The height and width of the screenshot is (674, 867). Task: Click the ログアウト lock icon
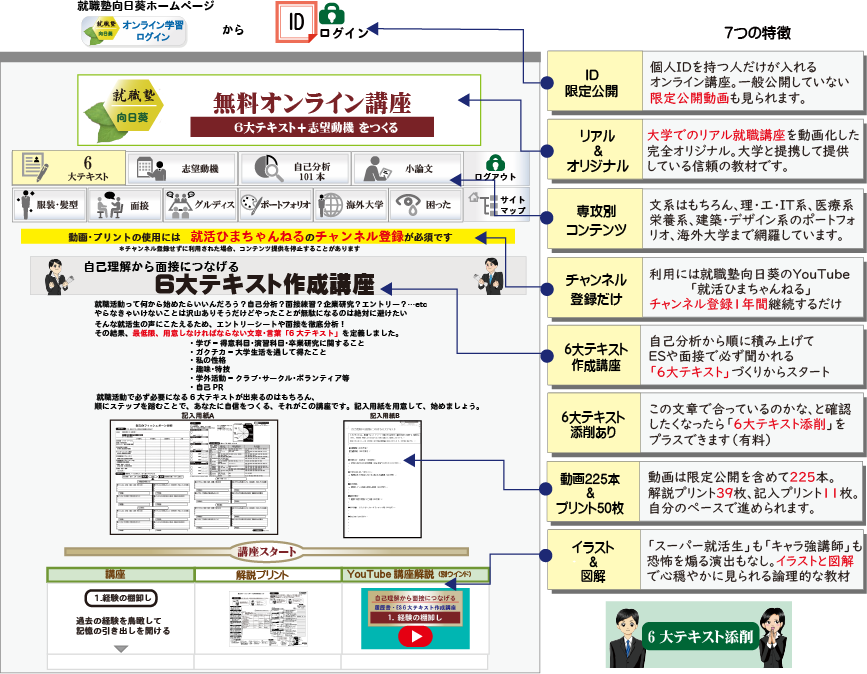tap(495, 166)
